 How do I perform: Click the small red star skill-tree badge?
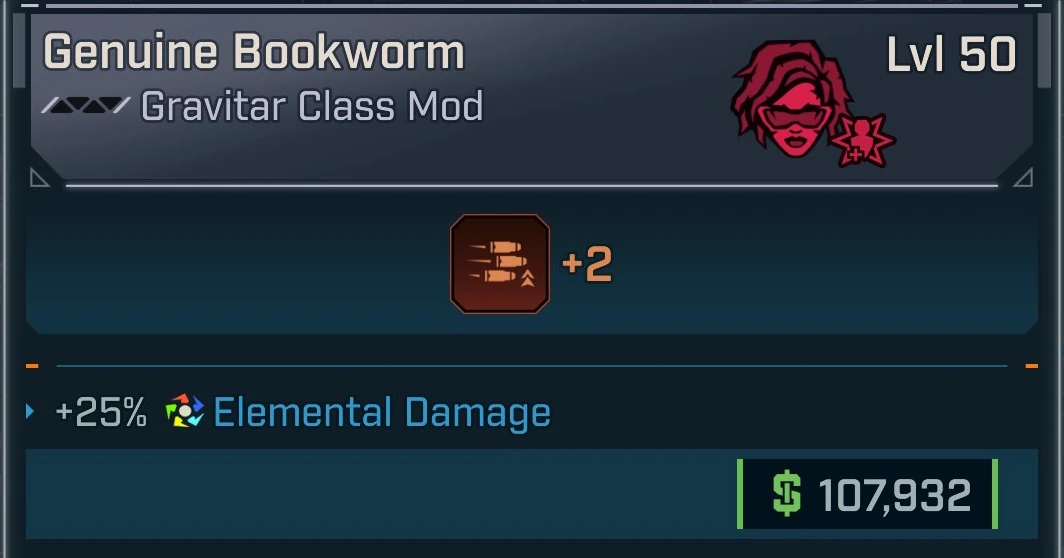[x=862, y=141]
